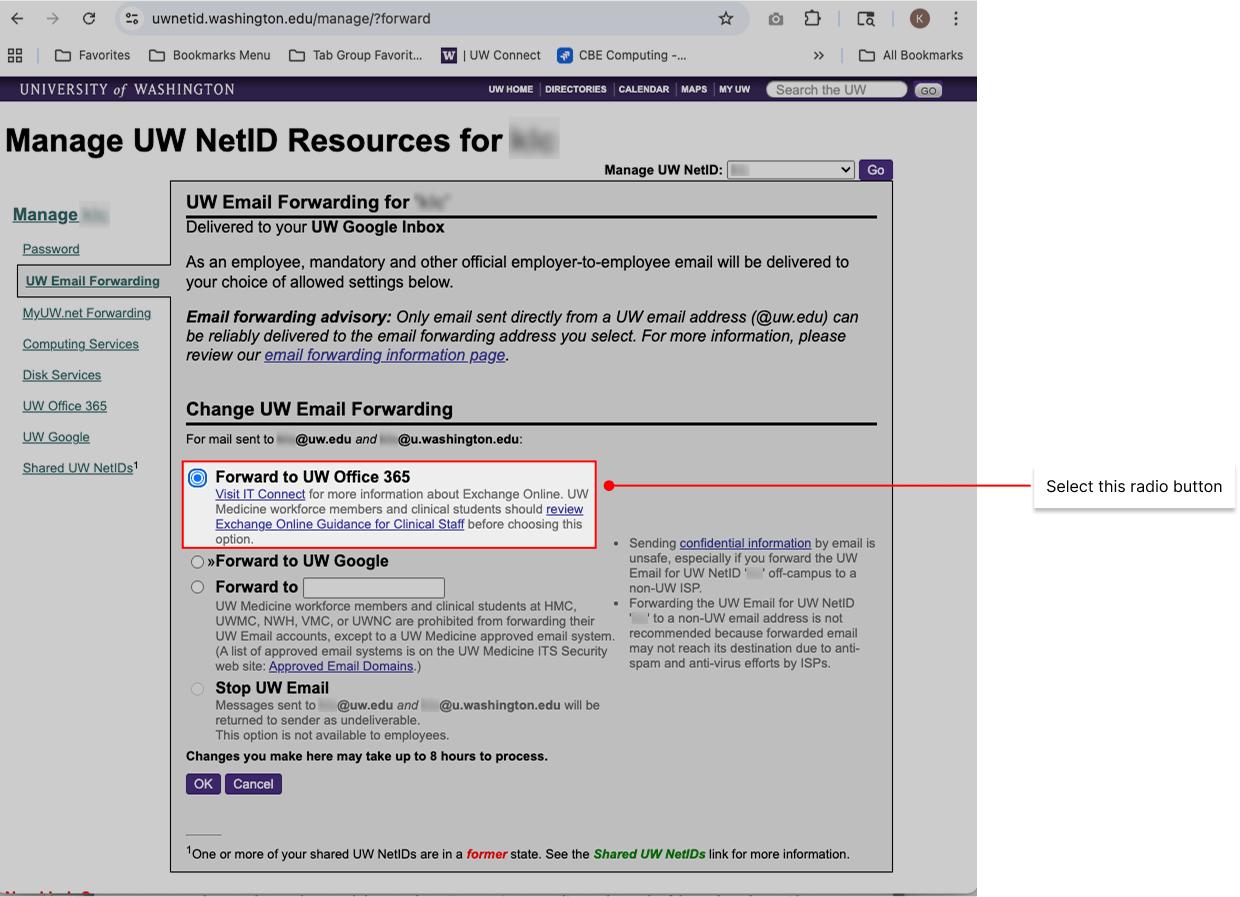Image resolution: width=1240 pixels, height=897 pixels.
Task: Click the Cancel button
Action: (x=253, y=784)
